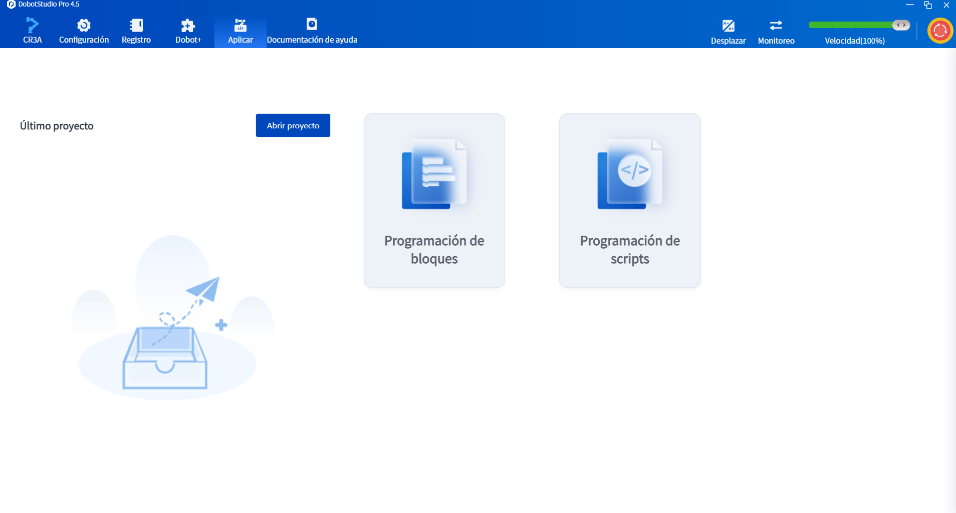
Task: Open Documentación de ayuda
Action: [312, 31]
